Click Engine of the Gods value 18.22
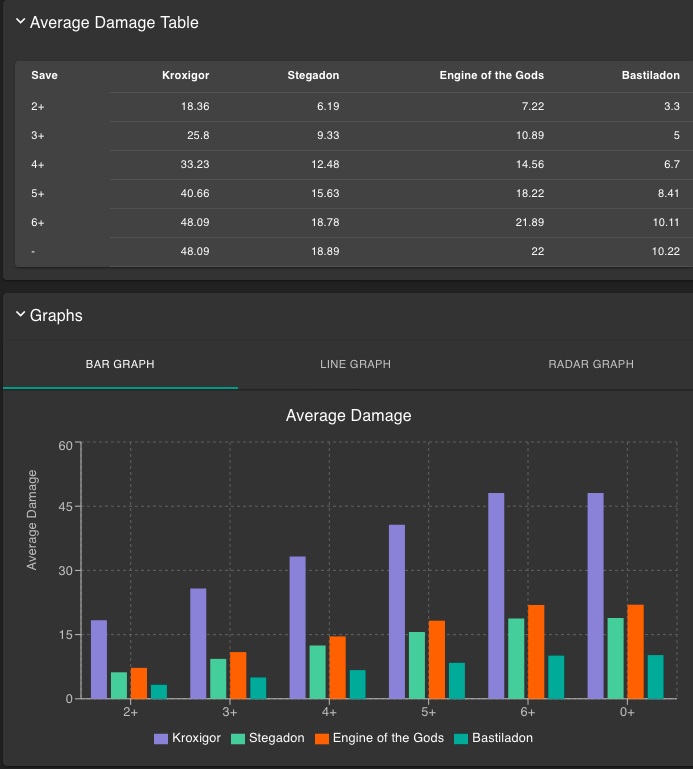 [530, 193]
